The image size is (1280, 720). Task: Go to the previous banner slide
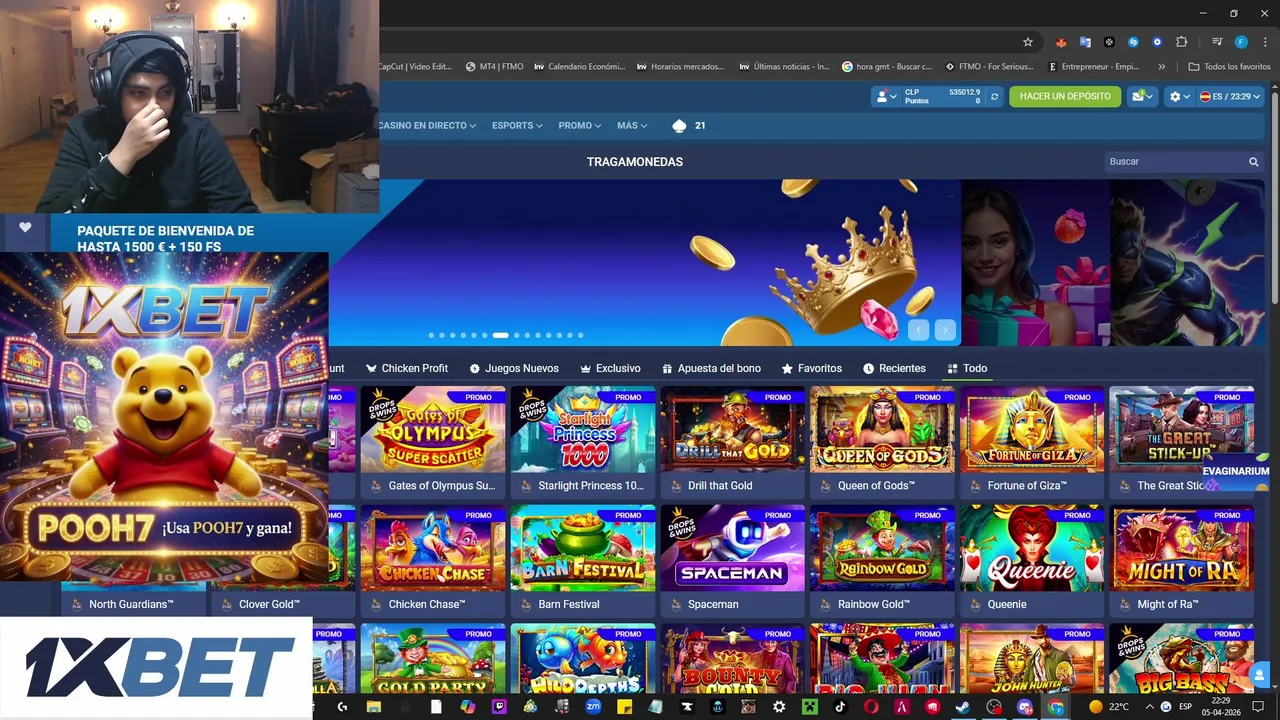(918, 330)
